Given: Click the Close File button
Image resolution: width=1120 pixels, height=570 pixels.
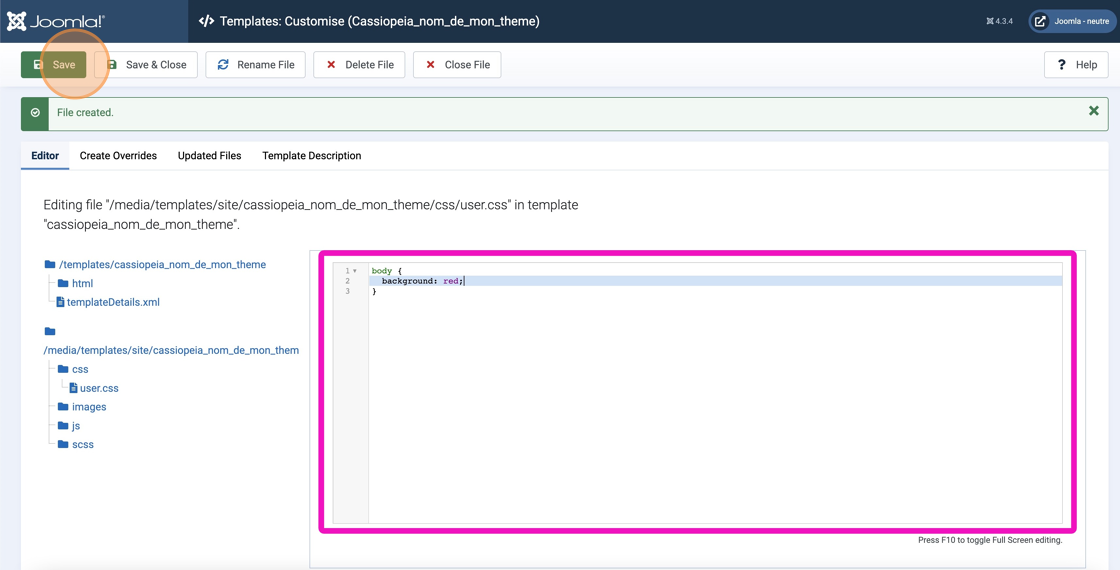Looking at the screenshot, I should (457, 65).
